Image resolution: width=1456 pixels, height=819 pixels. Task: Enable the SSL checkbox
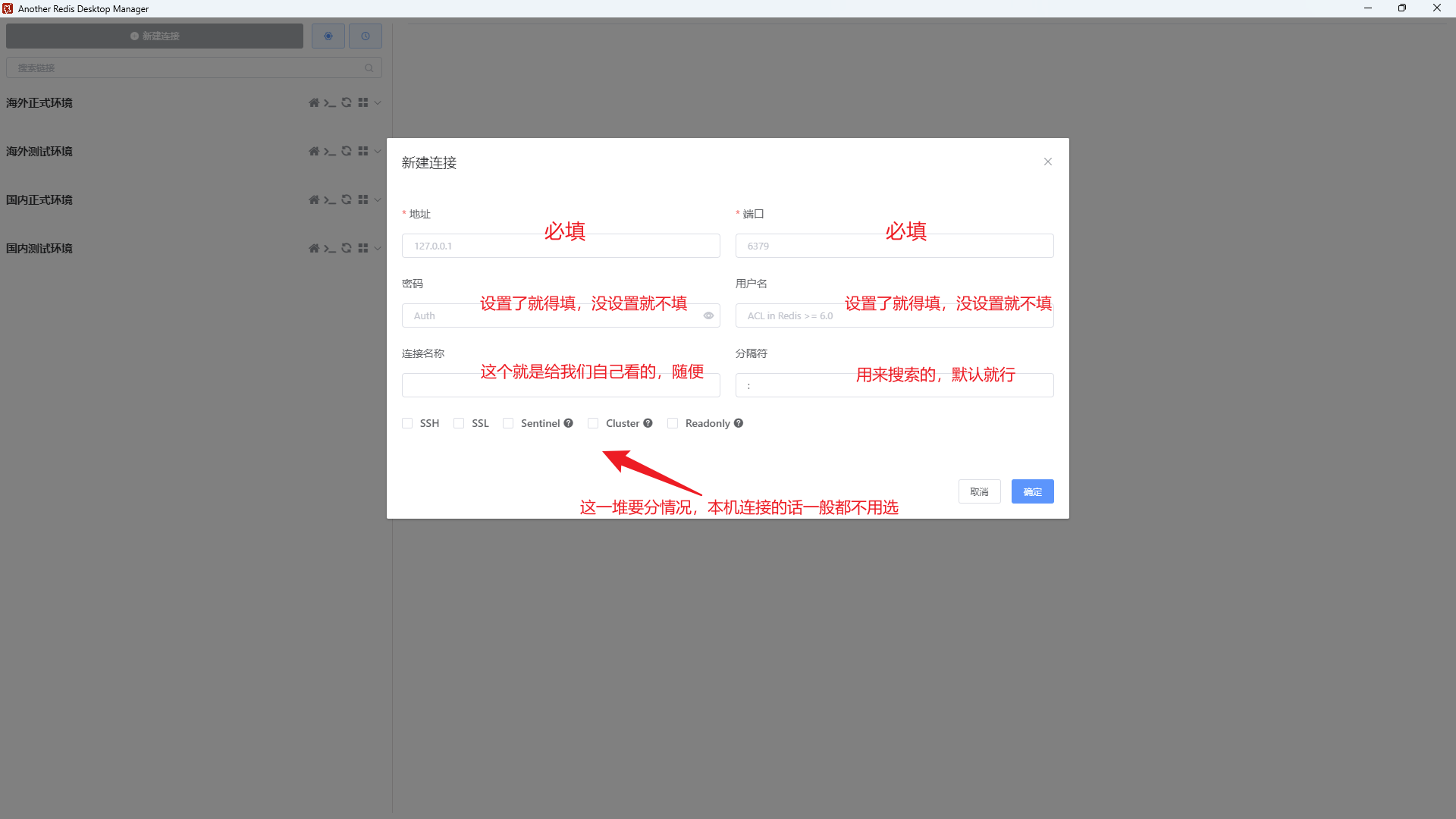pos(459,423)
